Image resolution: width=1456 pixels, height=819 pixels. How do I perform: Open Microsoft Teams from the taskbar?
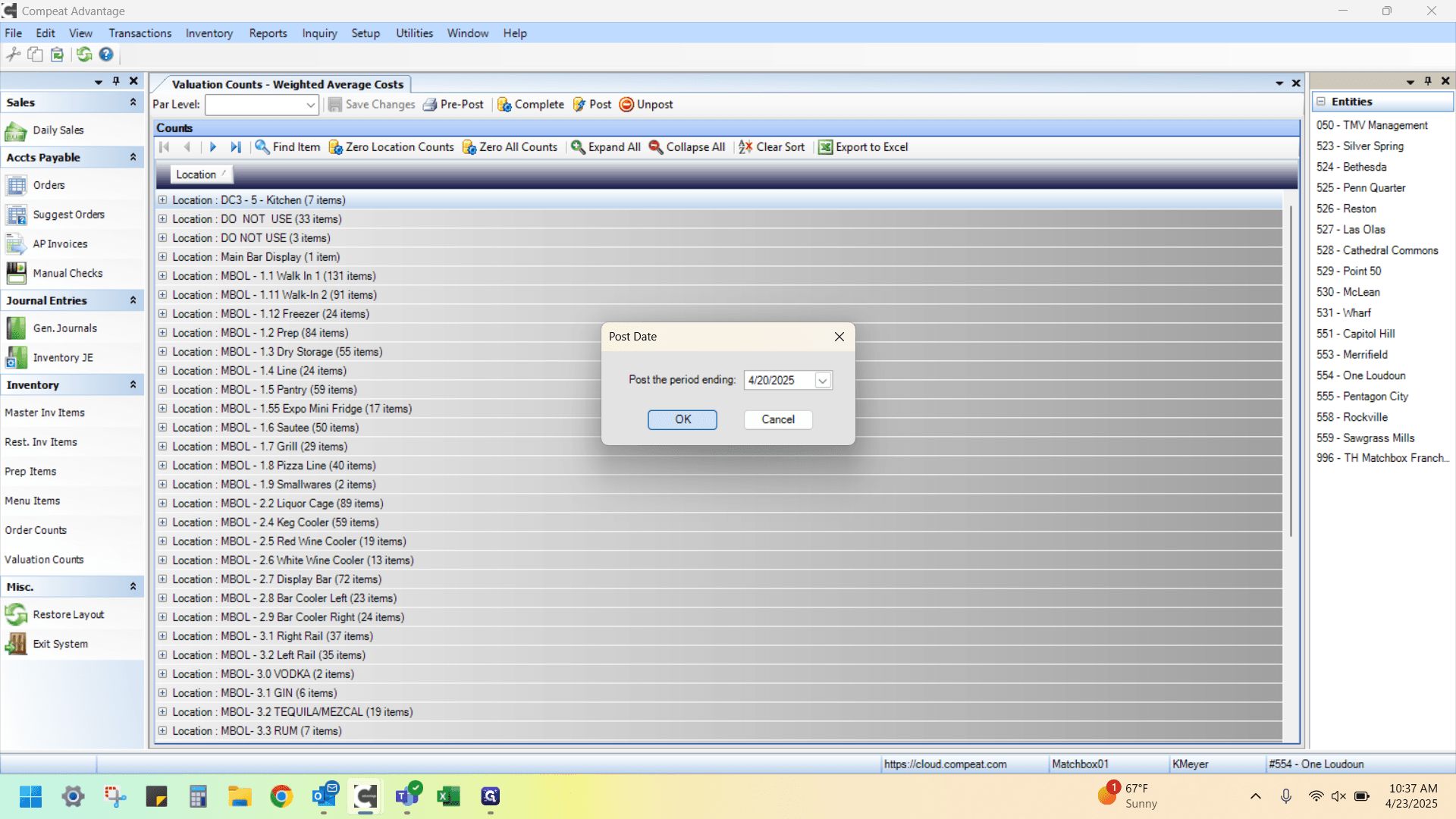[407, 796]
